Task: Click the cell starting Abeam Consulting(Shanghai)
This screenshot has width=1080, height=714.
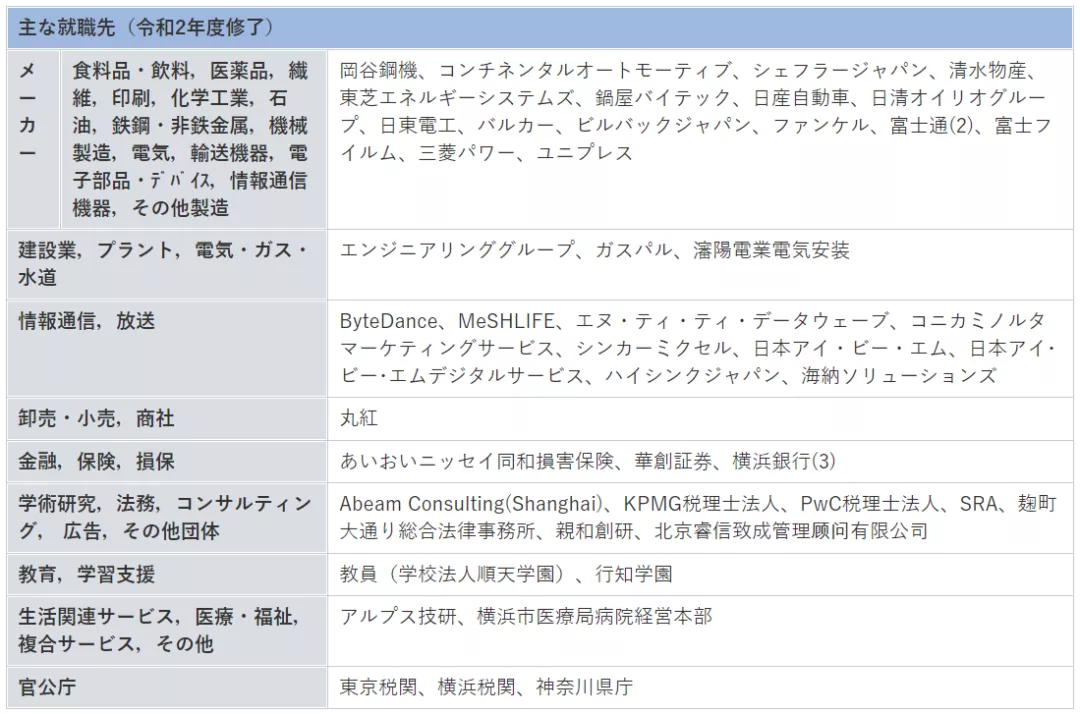Action: [x=700, y=518]
